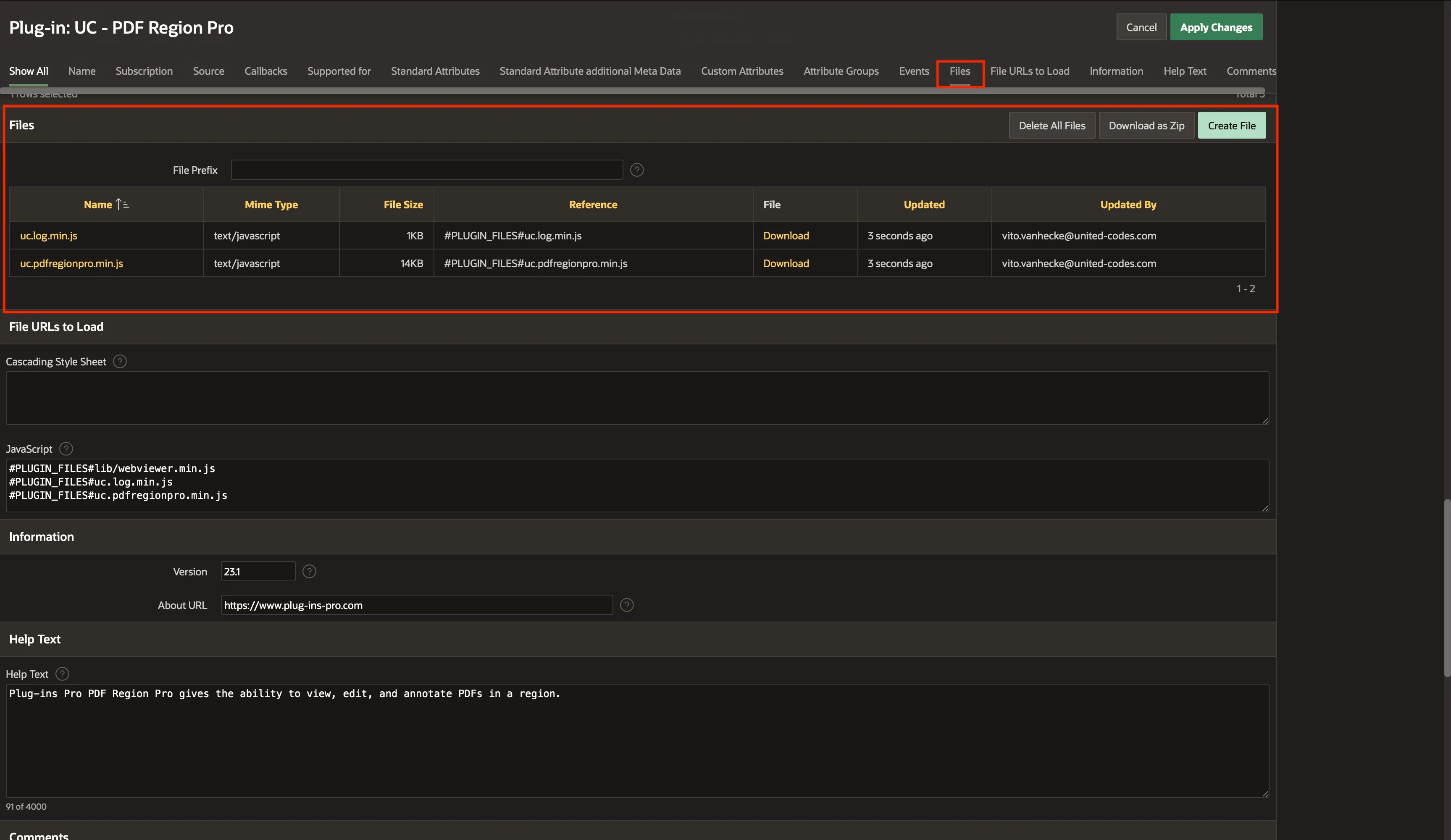The width and height of the screenshot is (1451, 840).
Task: Switch to the Files tab
Action: point(959,71)
